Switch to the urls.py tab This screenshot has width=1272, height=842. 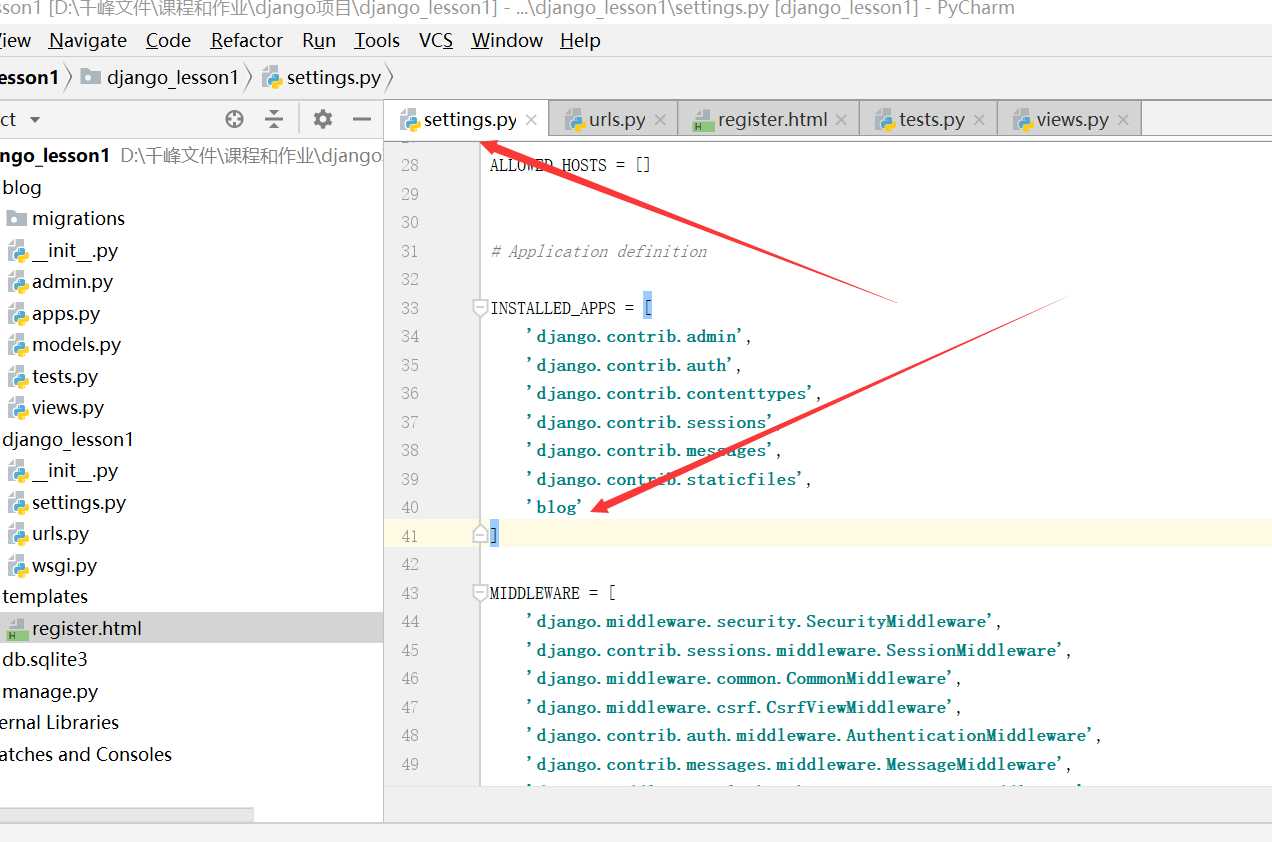coord(614,119)
